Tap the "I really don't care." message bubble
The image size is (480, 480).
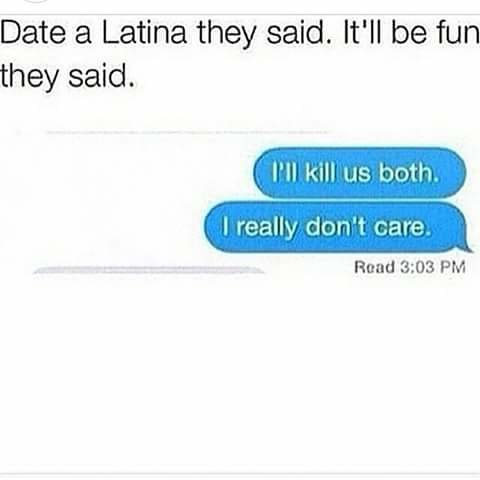[x=335, y=227]
